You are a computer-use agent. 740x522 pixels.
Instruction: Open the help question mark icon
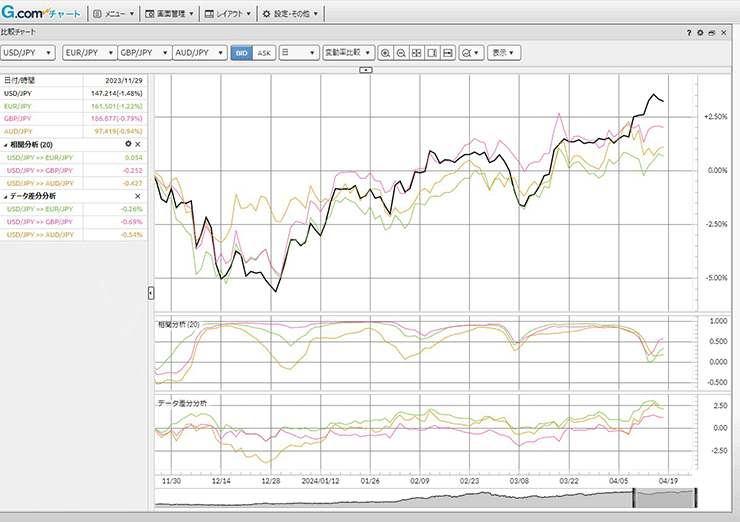tap(689, 33)
